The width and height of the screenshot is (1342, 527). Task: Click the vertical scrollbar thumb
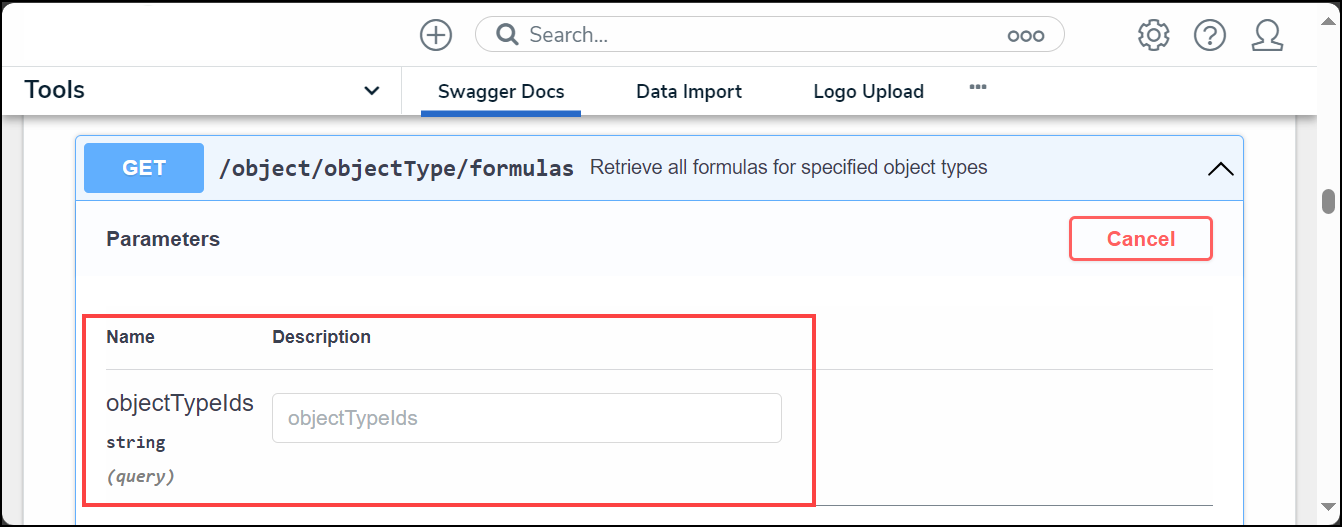click(1328, 201)
